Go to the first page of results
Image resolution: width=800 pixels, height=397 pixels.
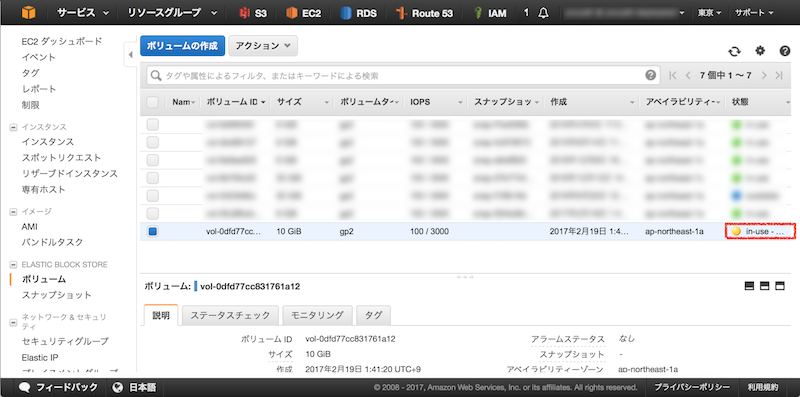(672, 76)
